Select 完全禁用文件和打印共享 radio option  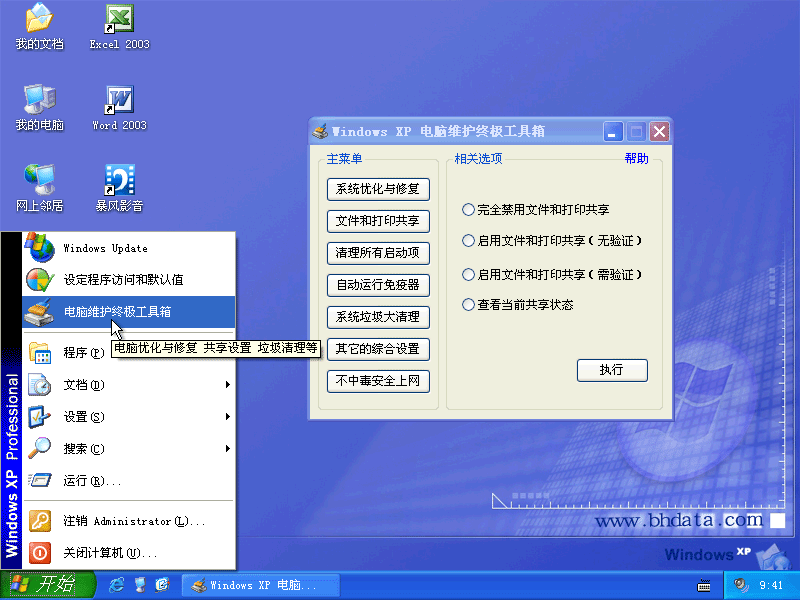pos(468,210)
